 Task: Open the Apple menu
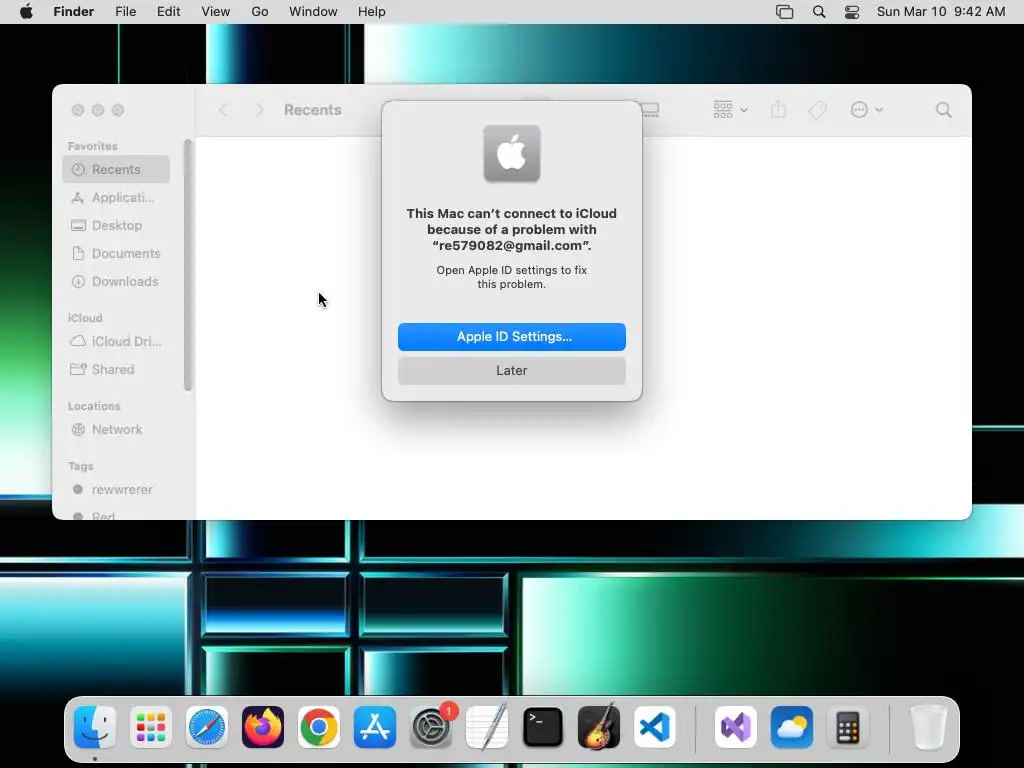(x=26, y=12)
